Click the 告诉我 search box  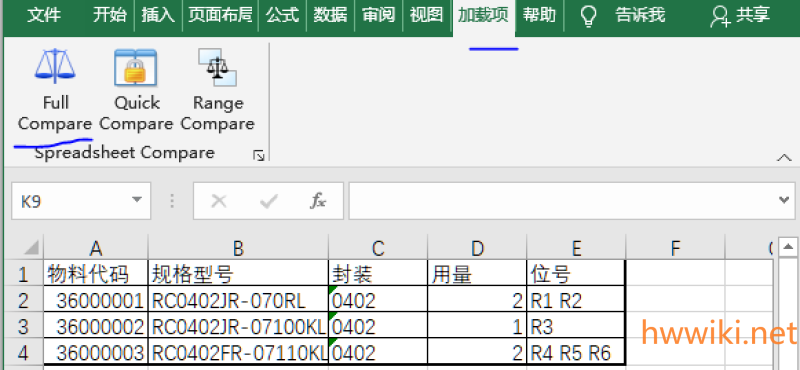(640, 16)
